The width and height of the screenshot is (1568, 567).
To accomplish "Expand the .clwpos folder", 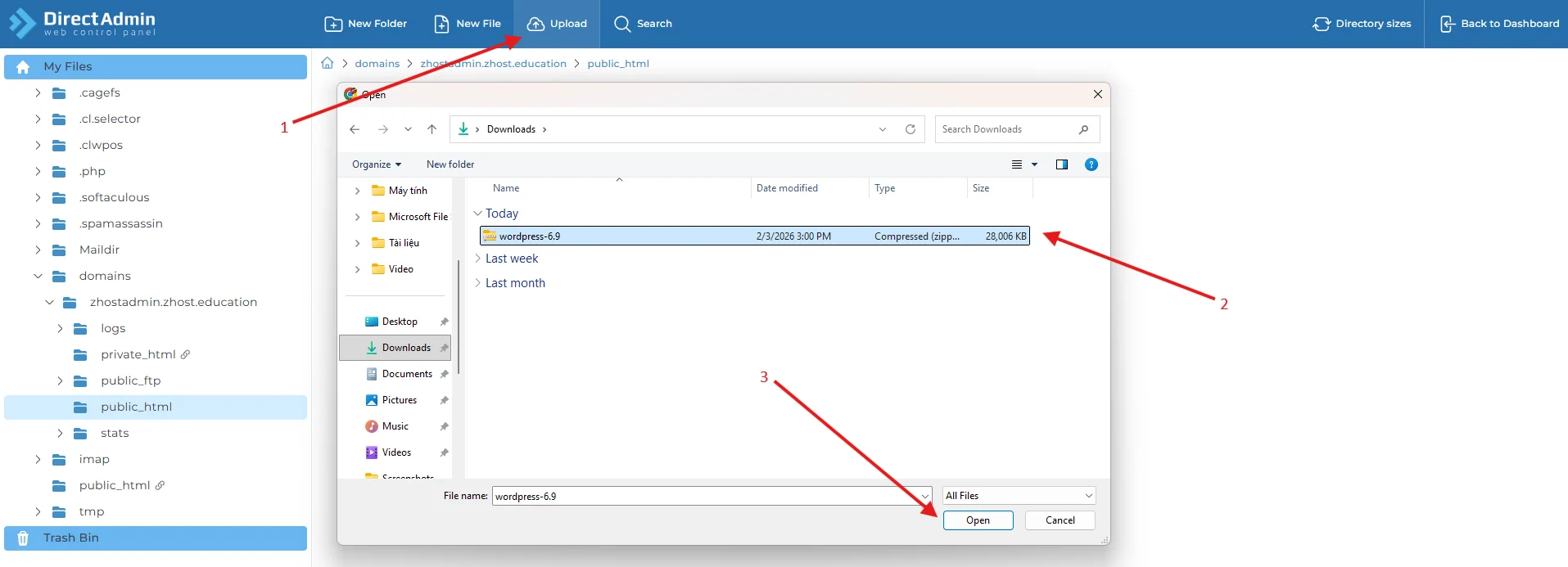I will (38, 146).
